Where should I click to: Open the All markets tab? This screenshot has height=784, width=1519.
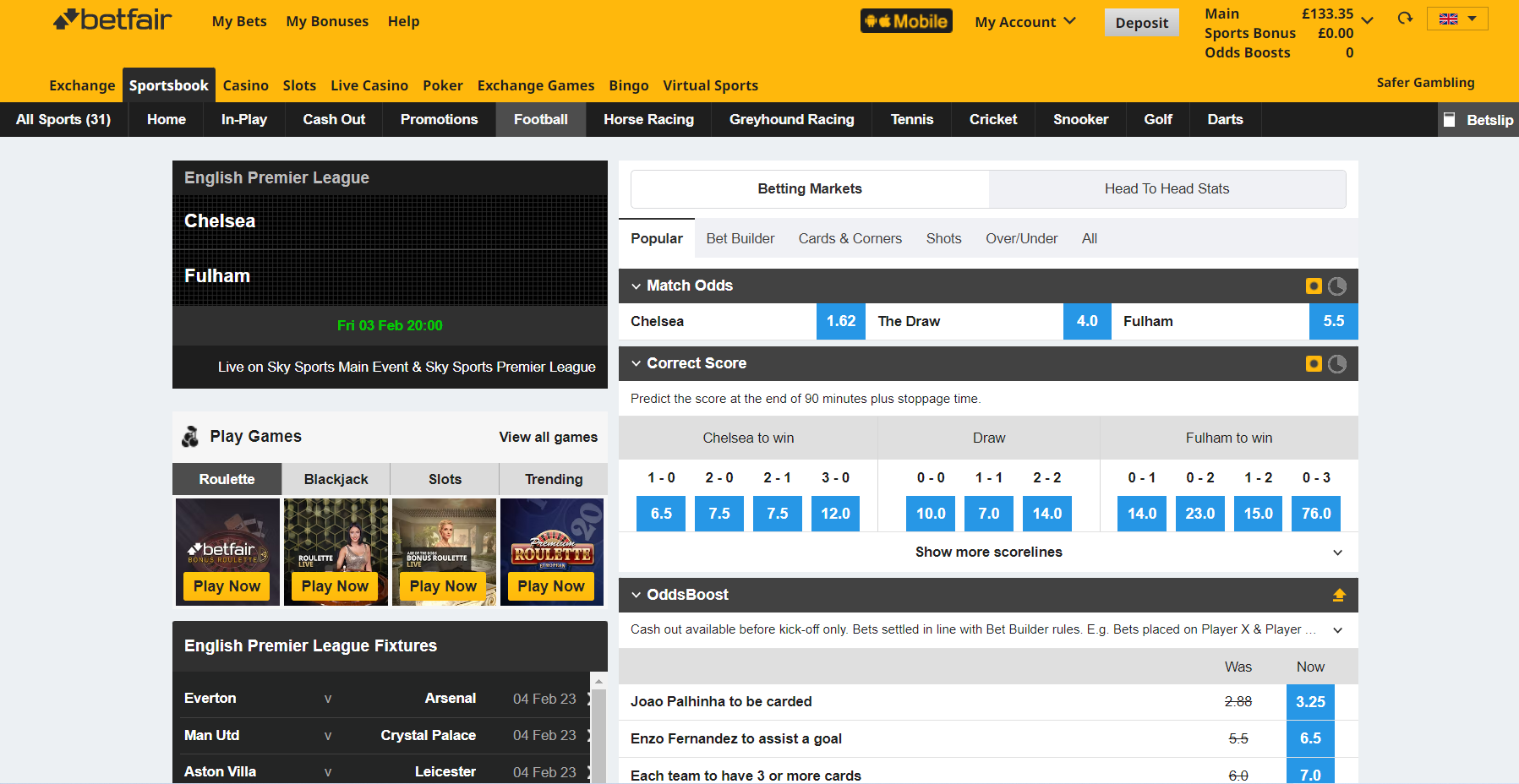click(1090, 239)
